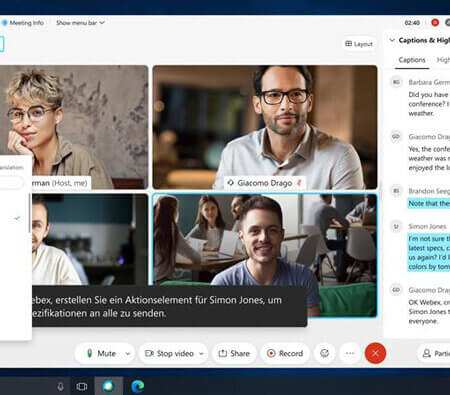Click the Task View taskbar icon
Viewport: 450px width, 395px height.
tap(82, 386)
